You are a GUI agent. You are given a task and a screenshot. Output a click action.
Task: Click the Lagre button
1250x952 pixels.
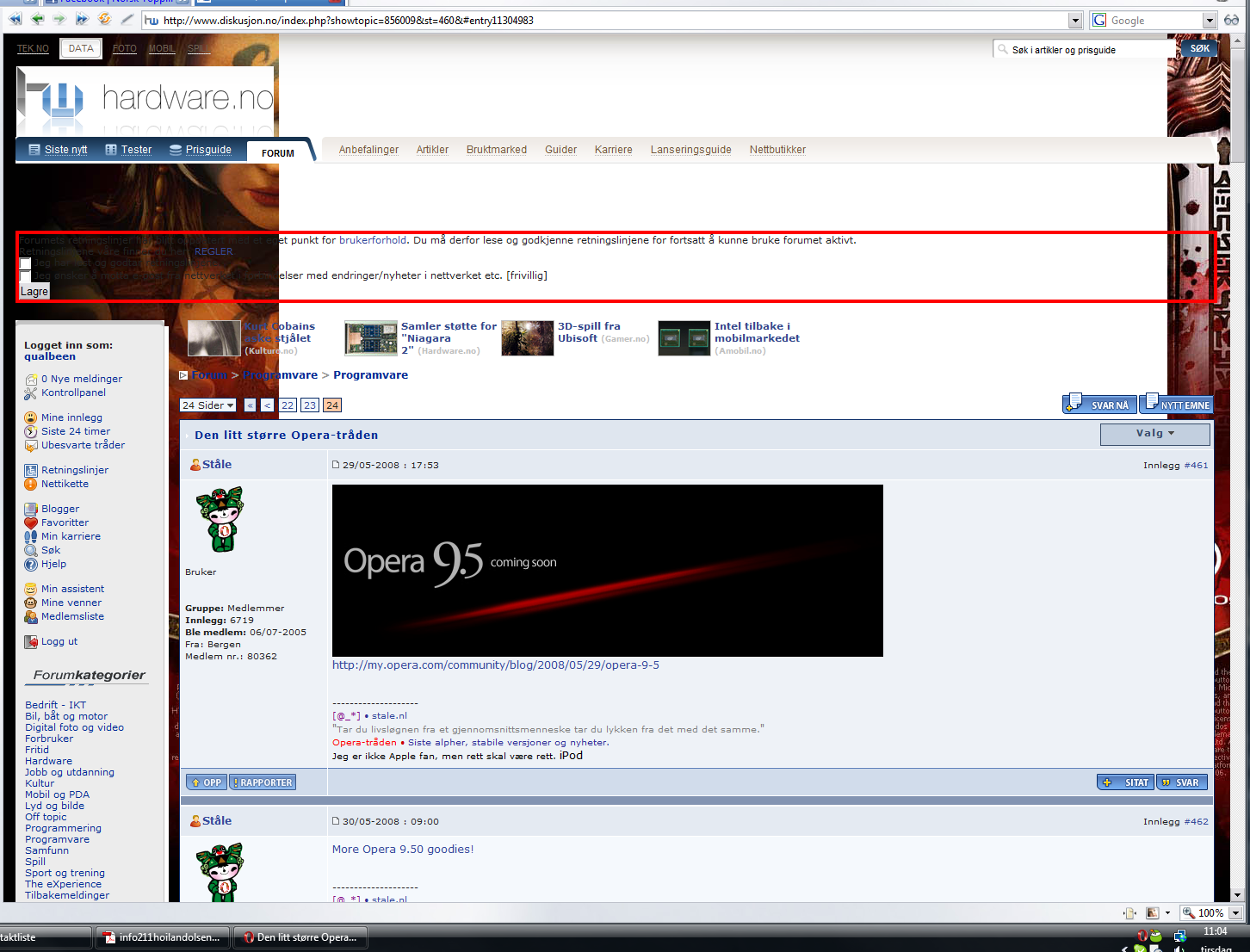[x=34, y=292]
